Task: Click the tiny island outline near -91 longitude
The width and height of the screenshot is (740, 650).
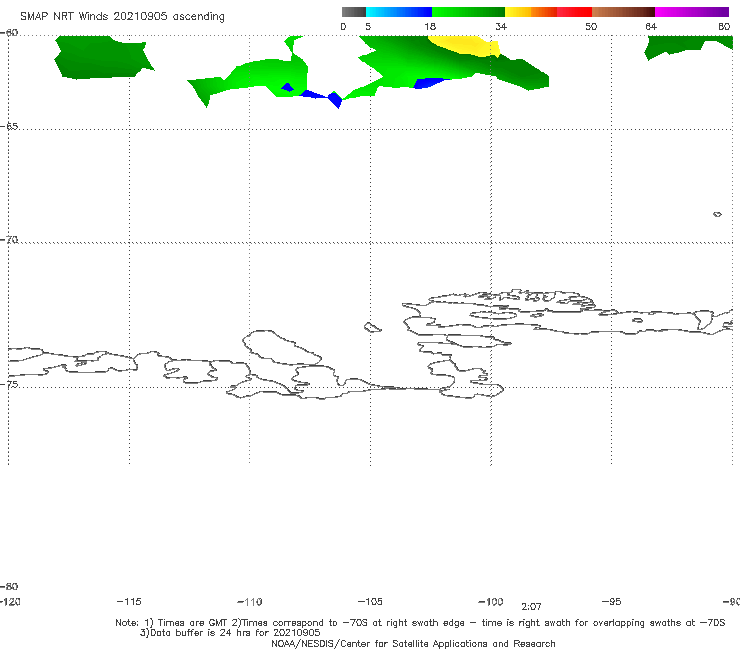Action: point(717,214)
